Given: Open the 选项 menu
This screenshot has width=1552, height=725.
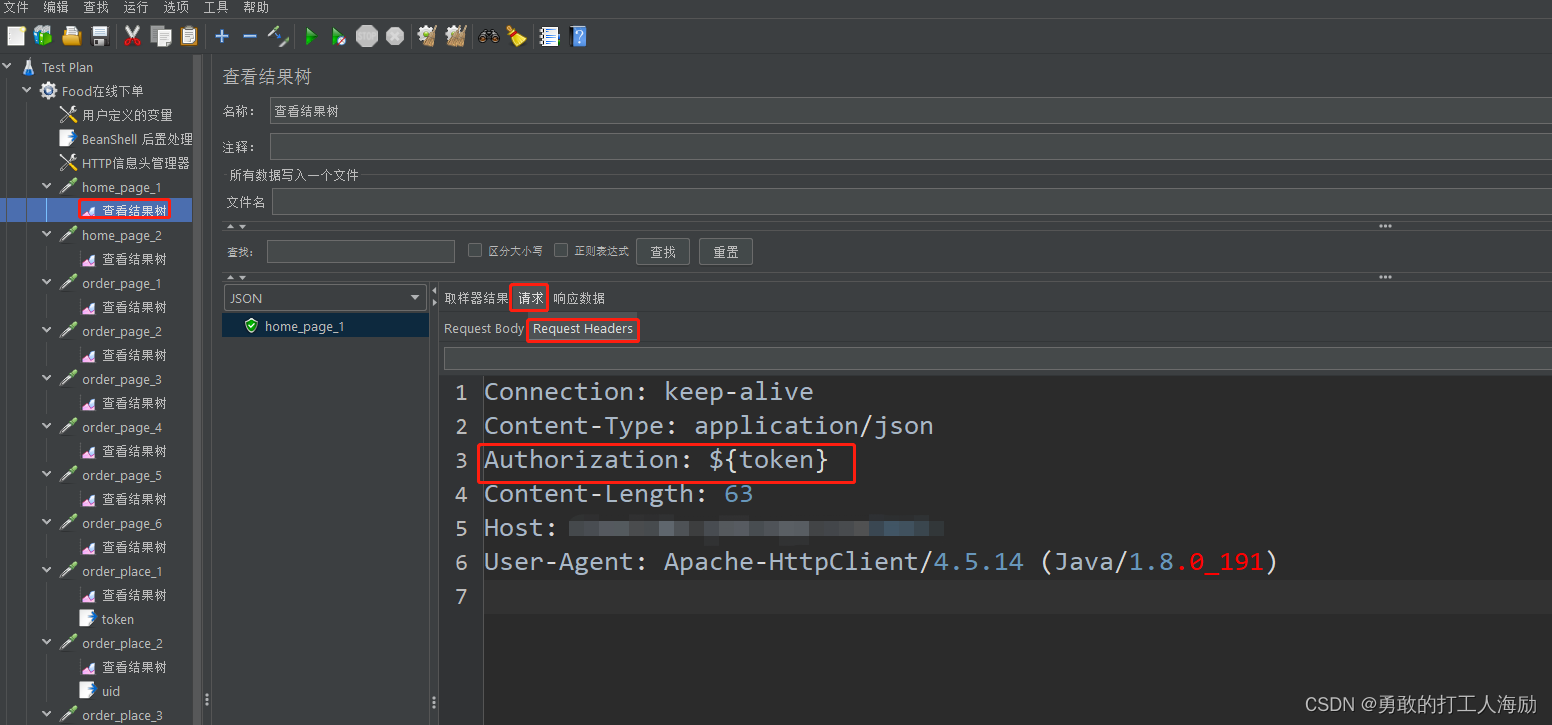Looking at the screenshot, I should coord(176,7).
